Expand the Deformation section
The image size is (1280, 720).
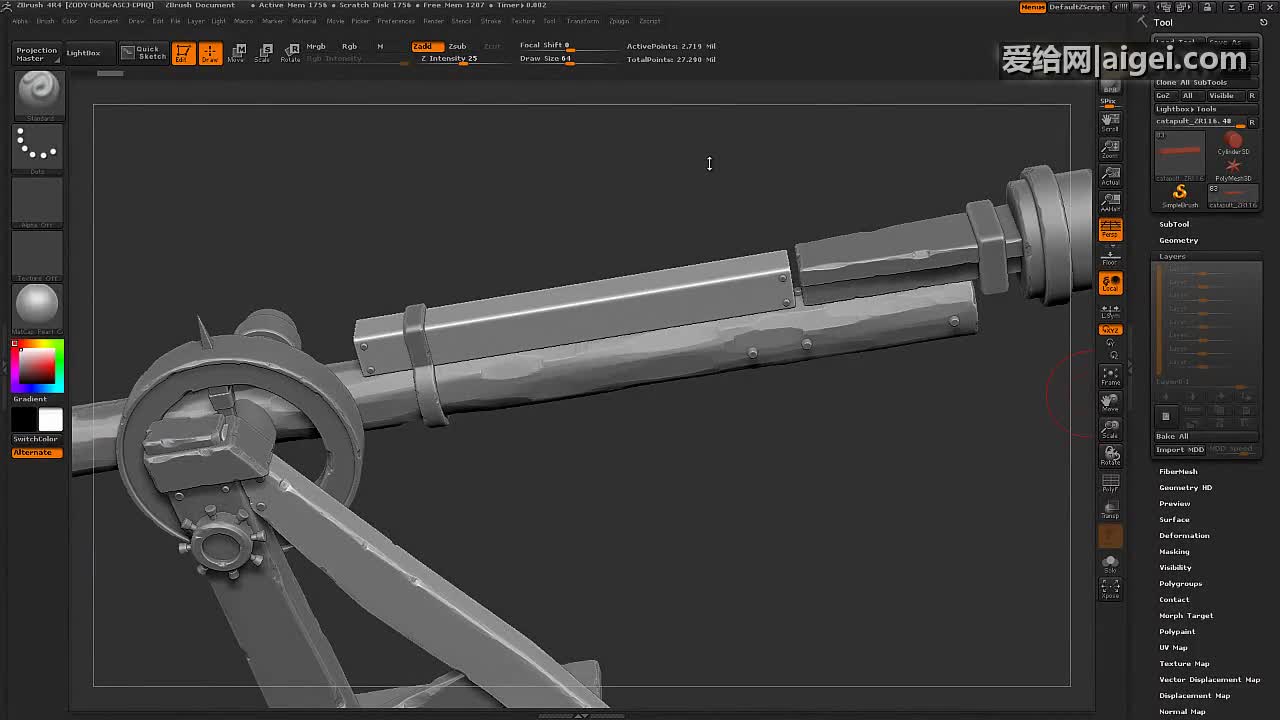tap(1184, 535)
